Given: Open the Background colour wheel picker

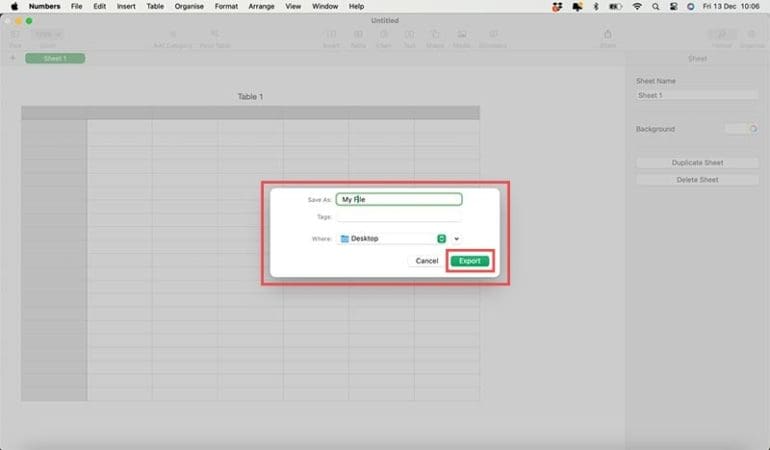Looking at the screenshot, I should [x=753, y=129].
